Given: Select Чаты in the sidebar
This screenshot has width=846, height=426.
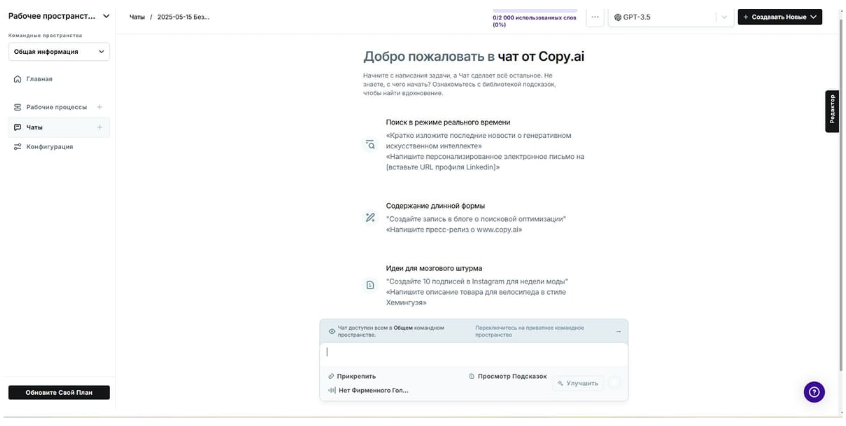Looking at the screenshot, I should (59, 127).
